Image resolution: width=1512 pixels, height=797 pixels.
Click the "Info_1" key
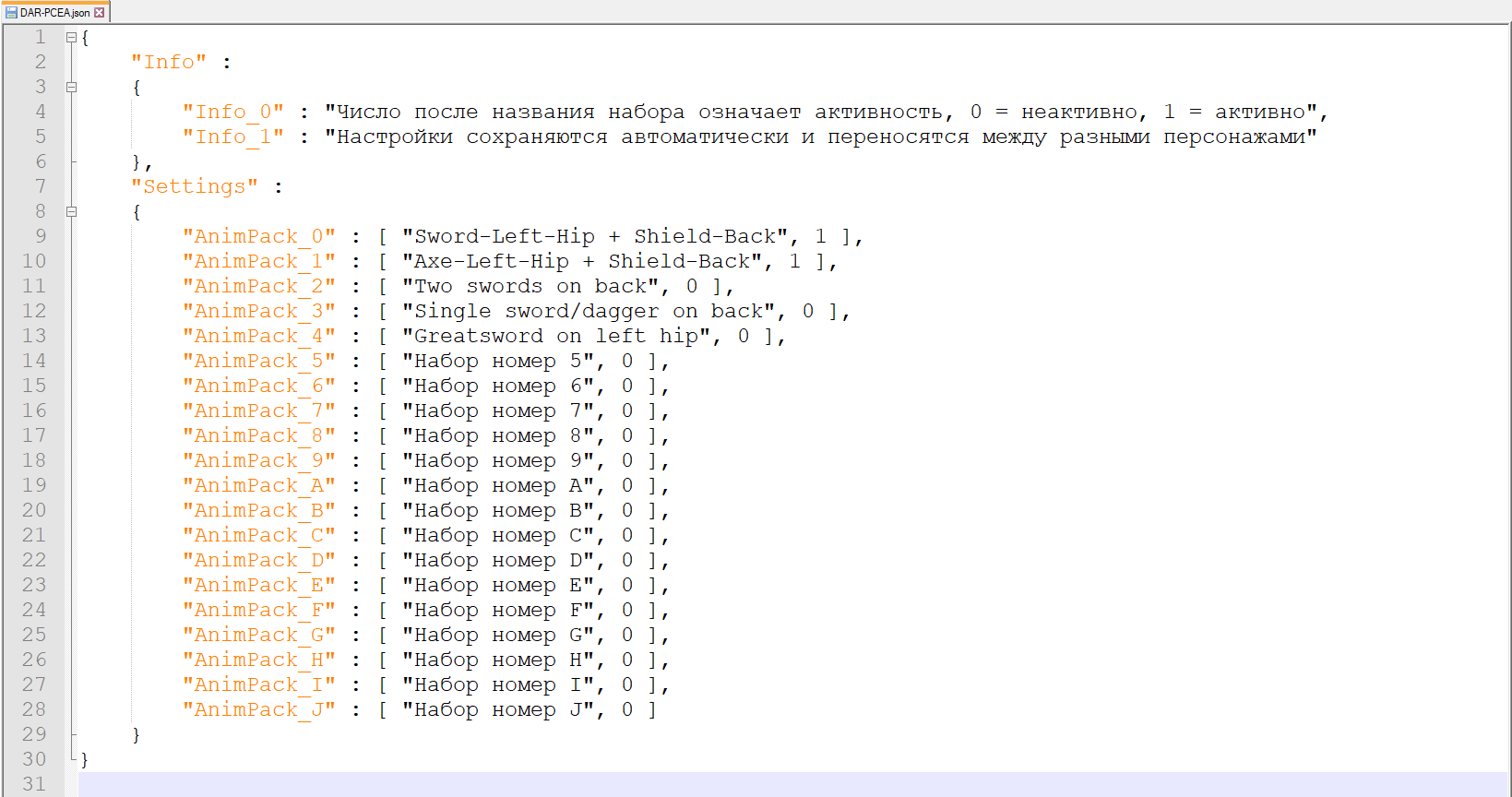pos(232,137)
